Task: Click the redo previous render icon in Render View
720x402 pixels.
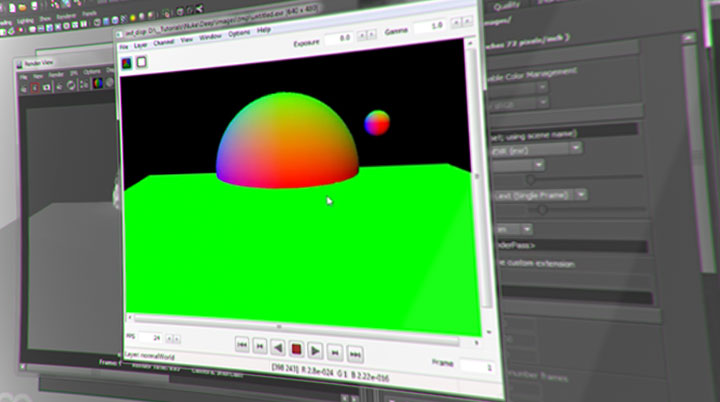Action: point(59,86)
